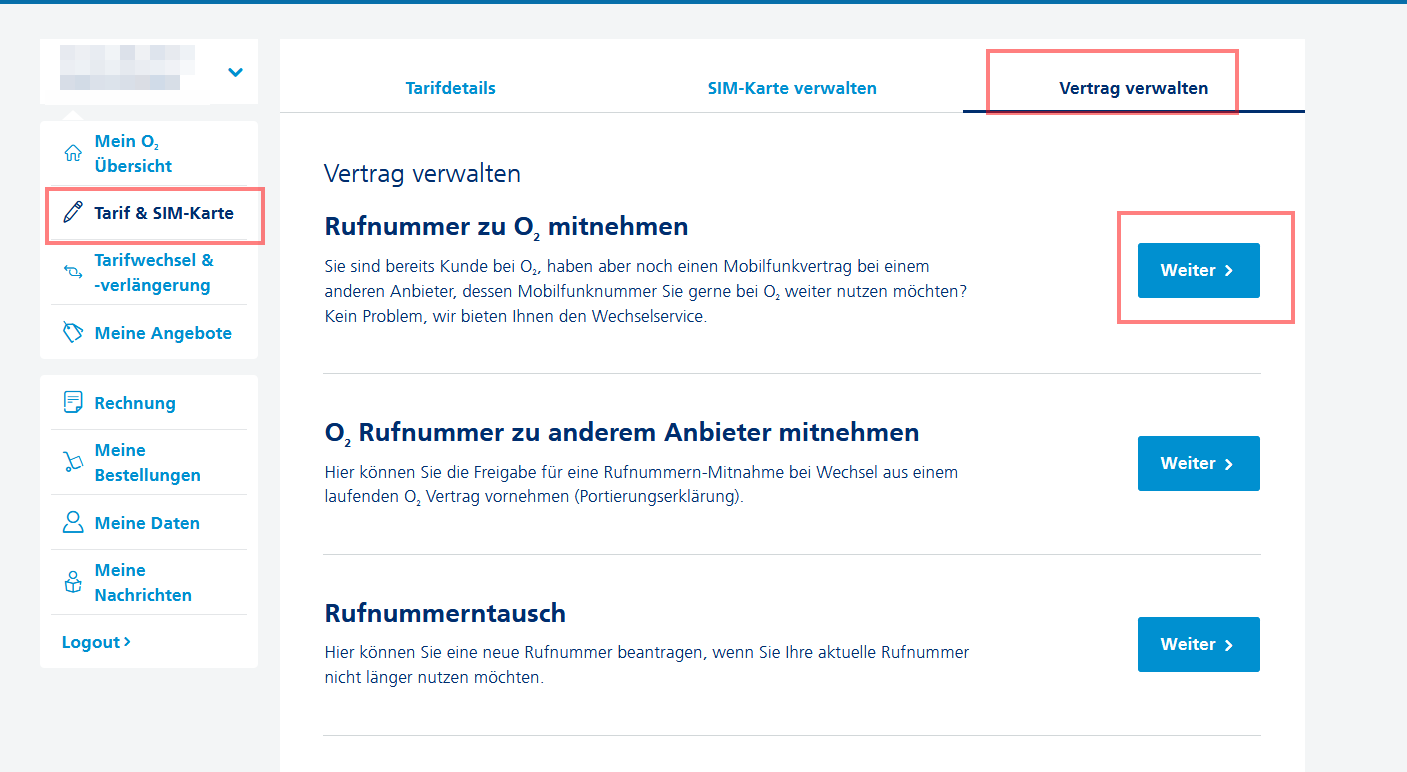The width and height of the screenshot is (1407, 772).
Task: Click the 'Rufnummer zu O2 mitnehmen' heading
Action: tap(507, 228)
